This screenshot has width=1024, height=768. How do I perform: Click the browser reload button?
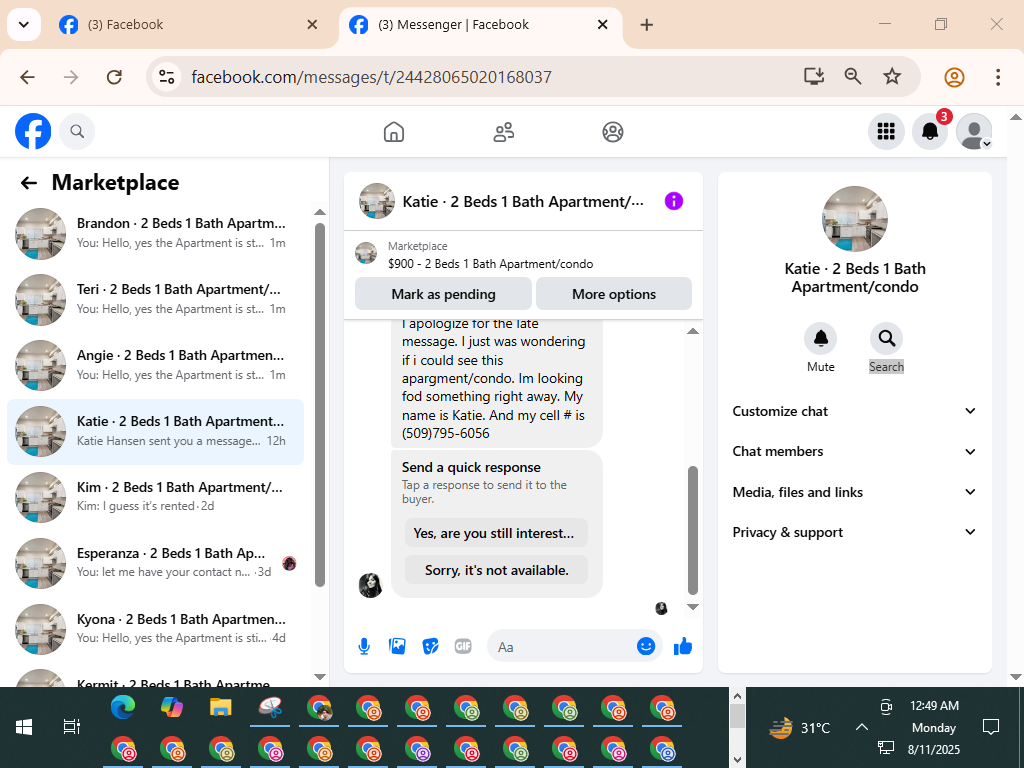114,77
